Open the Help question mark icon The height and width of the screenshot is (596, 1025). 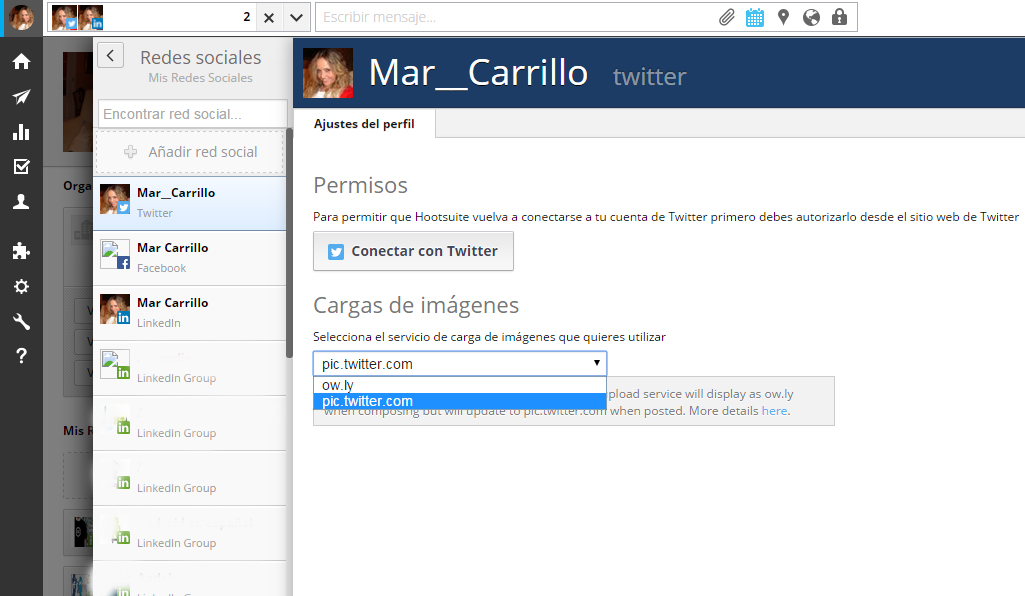pos(21,356)
